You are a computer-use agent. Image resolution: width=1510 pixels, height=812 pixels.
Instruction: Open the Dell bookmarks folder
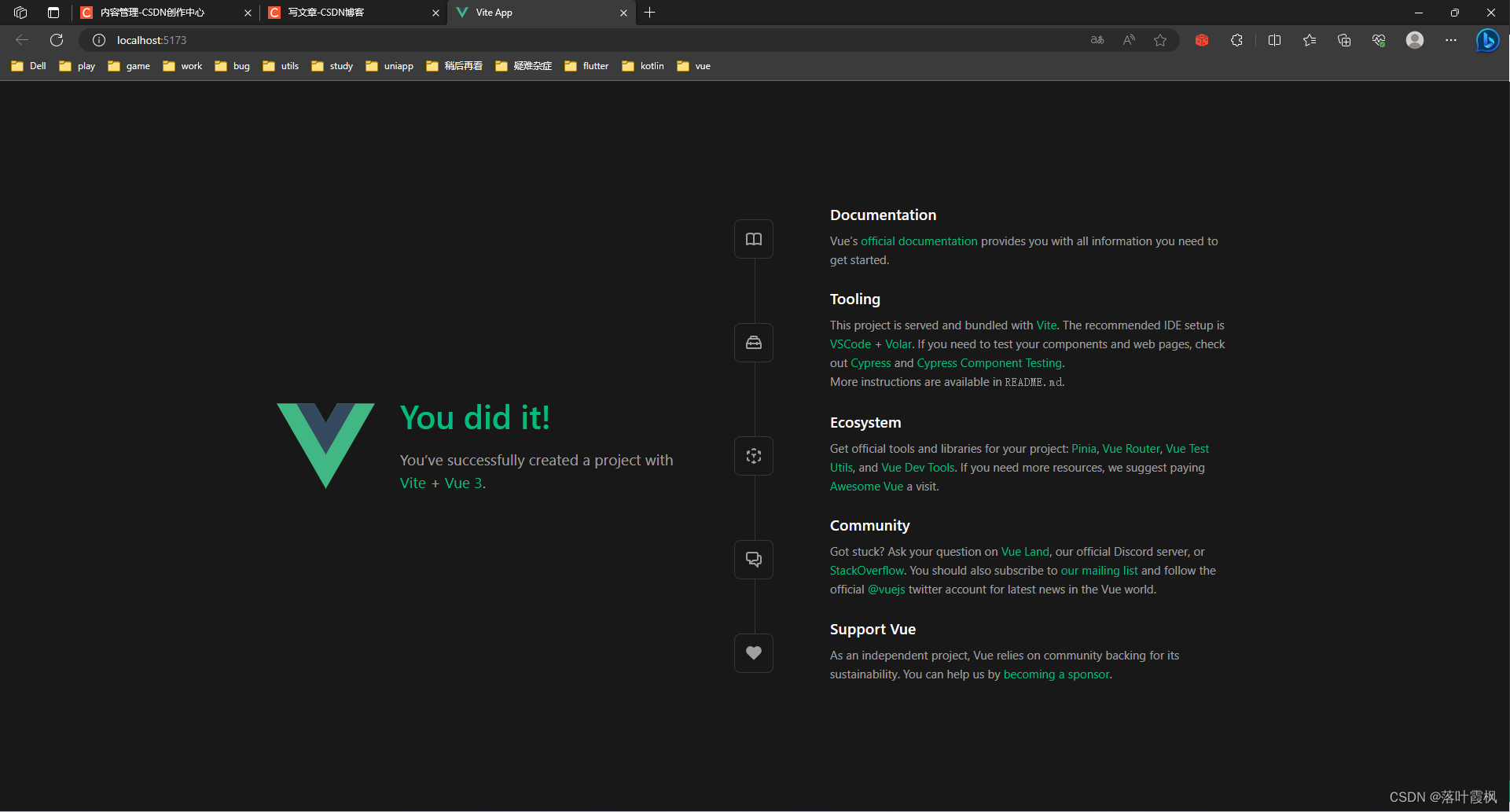click(x=29, y=66)
